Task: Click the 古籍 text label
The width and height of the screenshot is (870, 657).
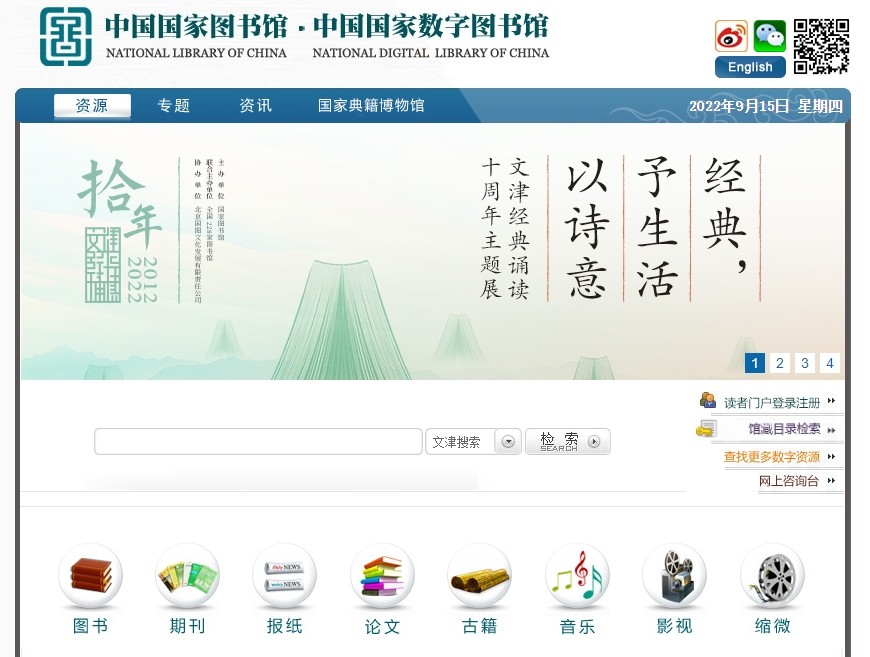Action: pyautogui.click(x=479, y=626)
